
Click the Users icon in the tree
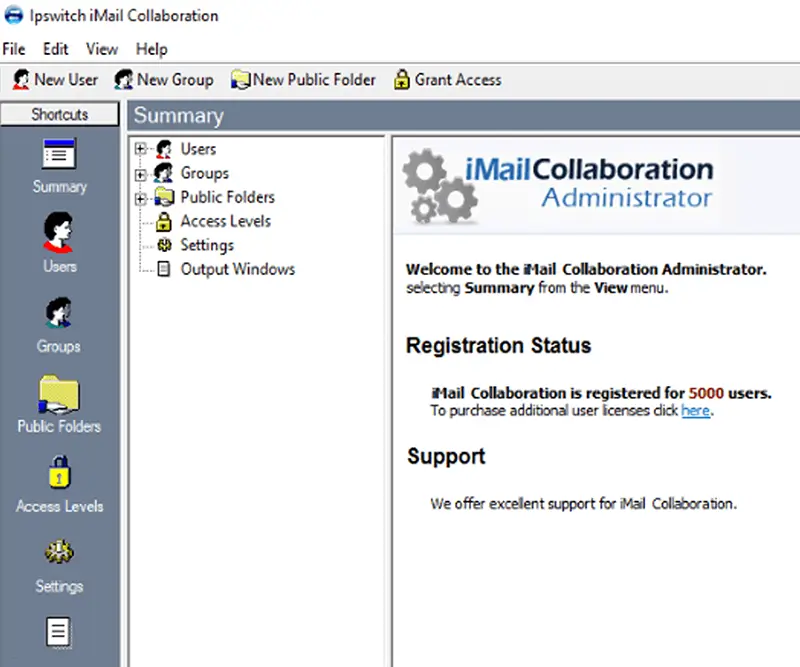(164, 149)
